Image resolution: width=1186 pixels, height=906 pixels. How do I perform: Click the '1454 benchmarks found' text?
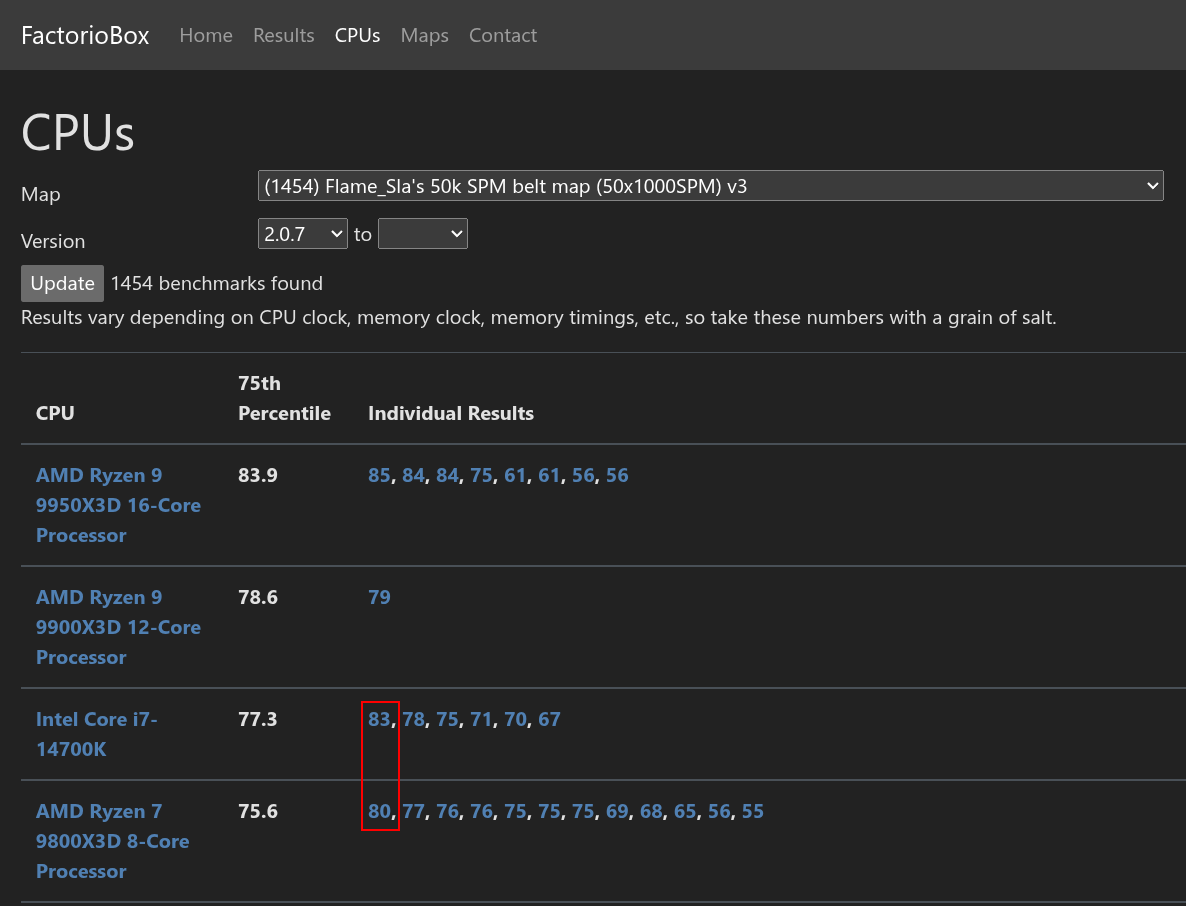(x=216, y=284)
